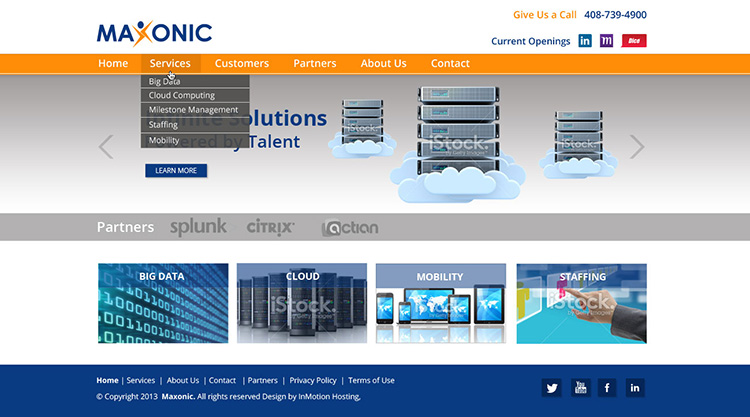
Task: Choose Milestone Management in the dropdown
Action: click(x=195, y=110)
